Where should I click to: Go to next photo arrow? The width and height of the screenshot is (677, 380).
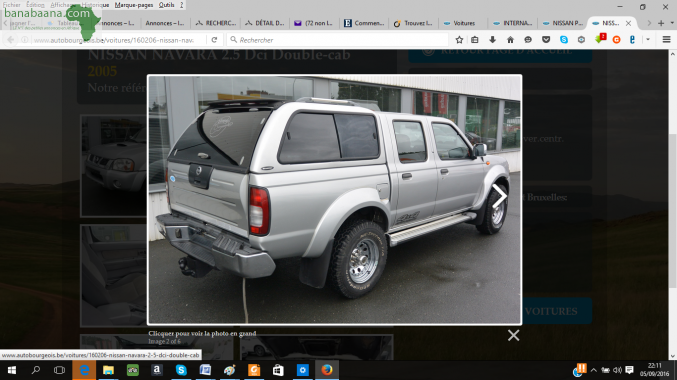500,196
